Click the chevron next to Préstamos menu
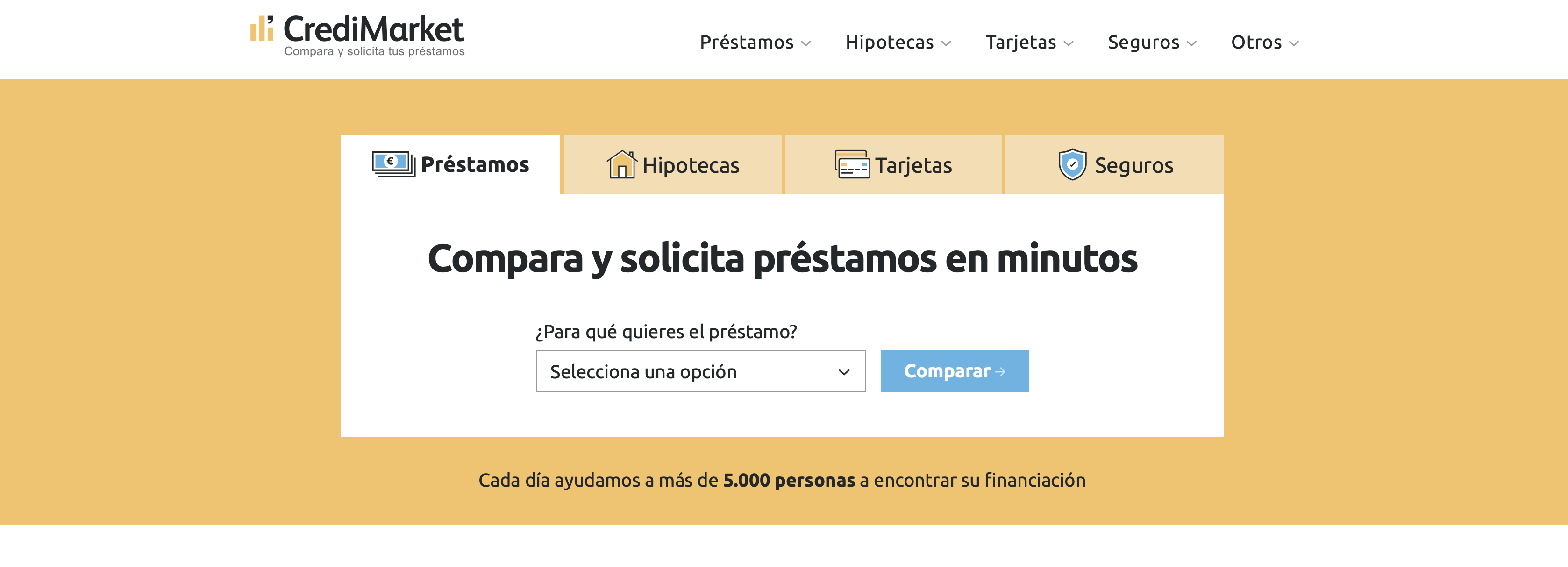 (806, 43)
